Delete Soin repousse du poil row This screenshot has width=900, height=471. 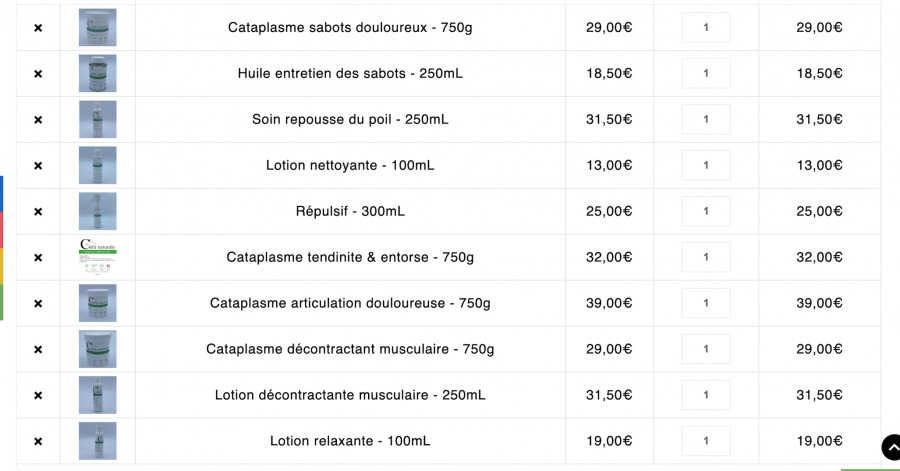coord(38,120)
